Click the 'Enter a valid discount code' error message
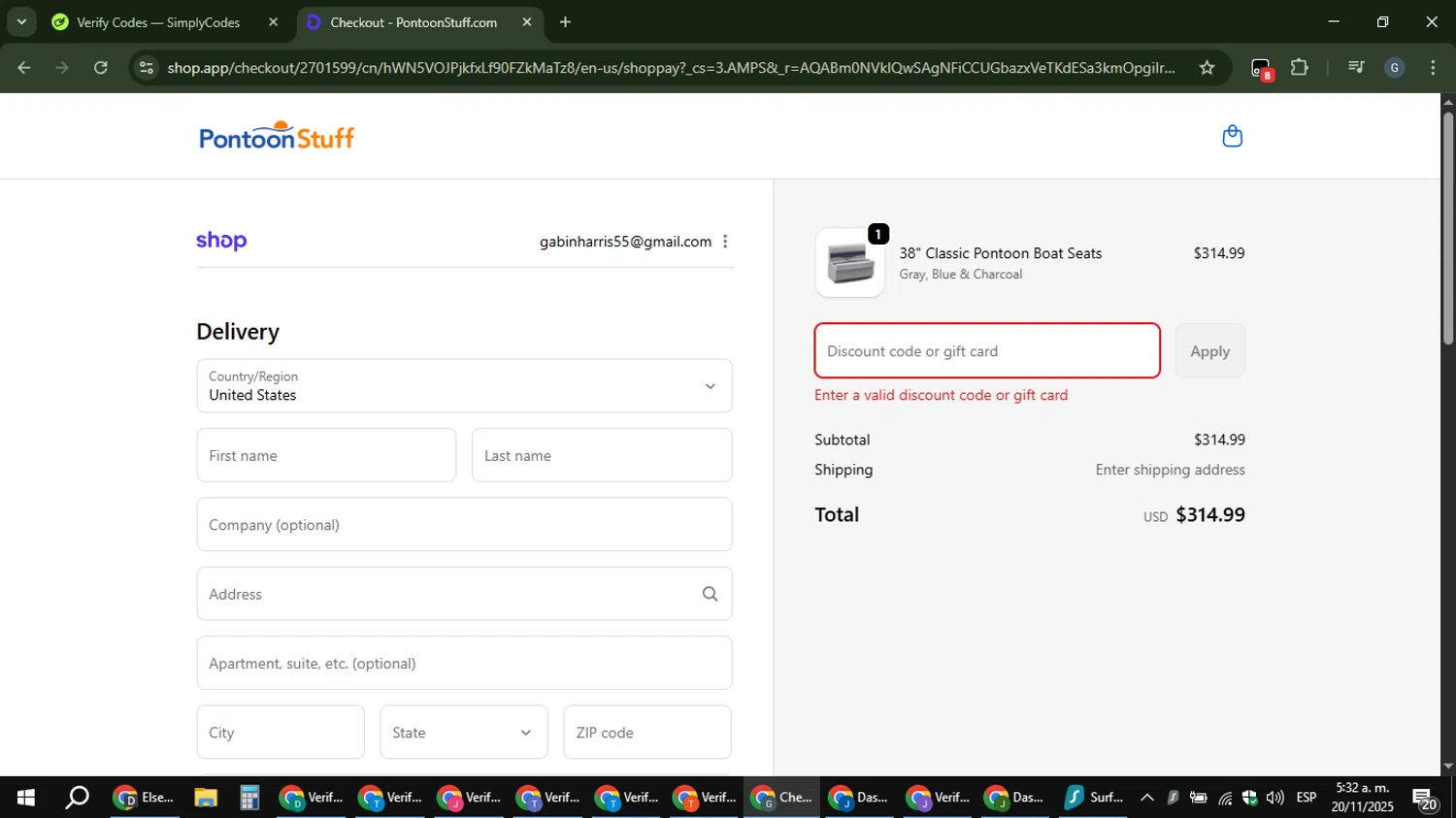The width and height of the screenshot is (1456, 818). tap(941, 395)
